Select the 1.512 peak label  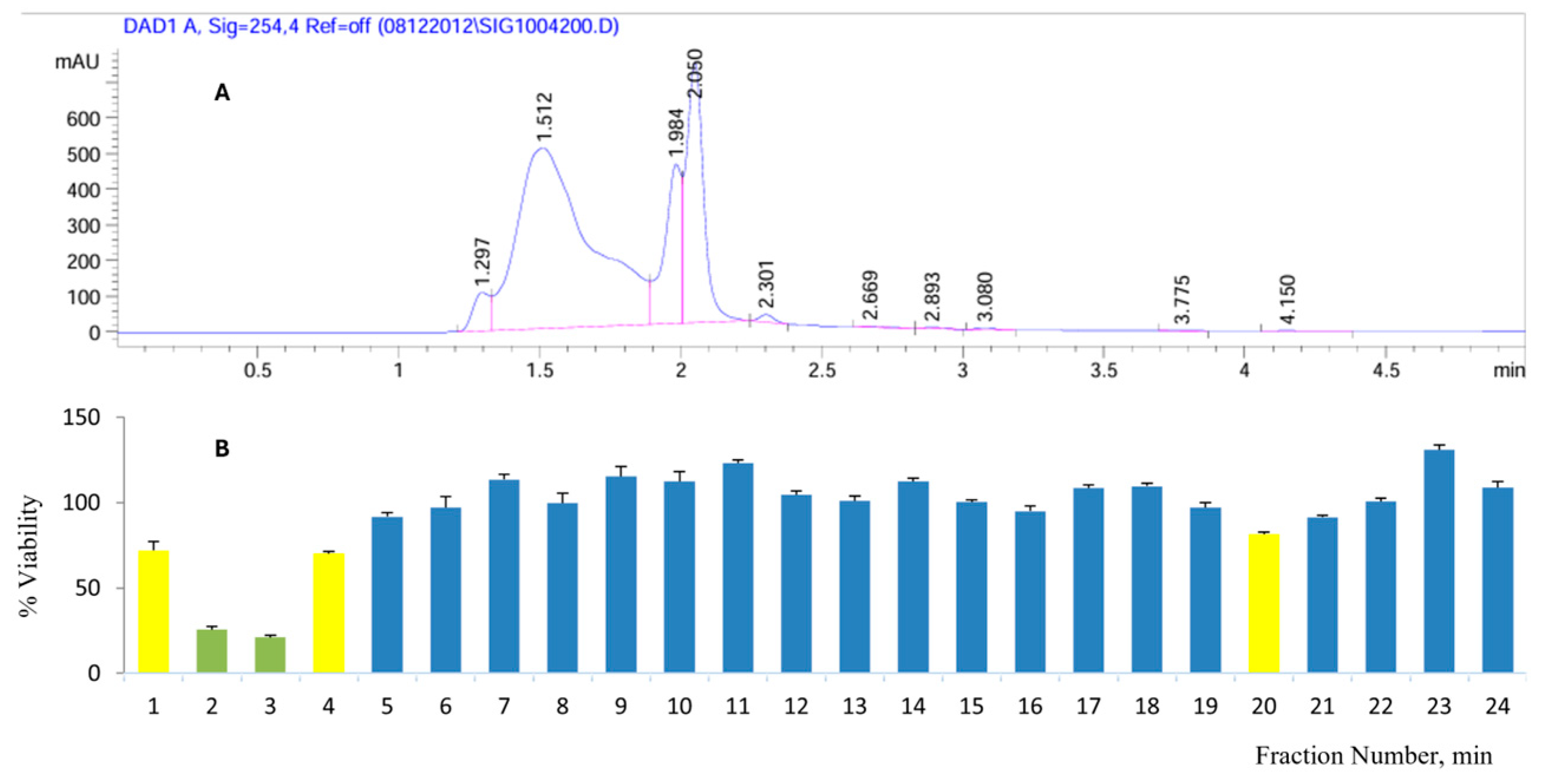(x=544, y=117)
